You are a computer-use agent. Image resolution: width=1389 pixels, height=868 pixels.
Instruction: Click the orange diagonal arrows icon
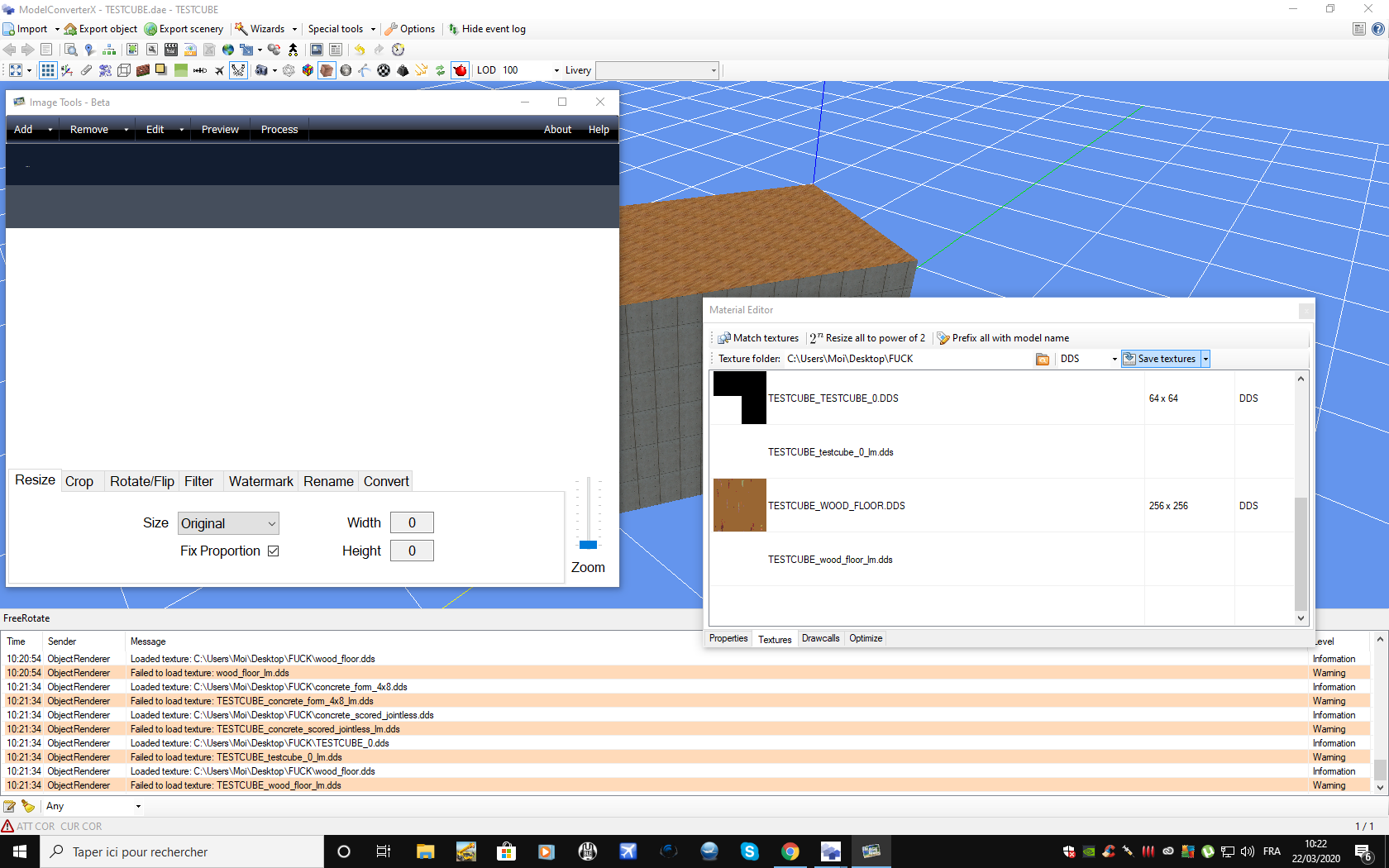(x=422, y=70)
